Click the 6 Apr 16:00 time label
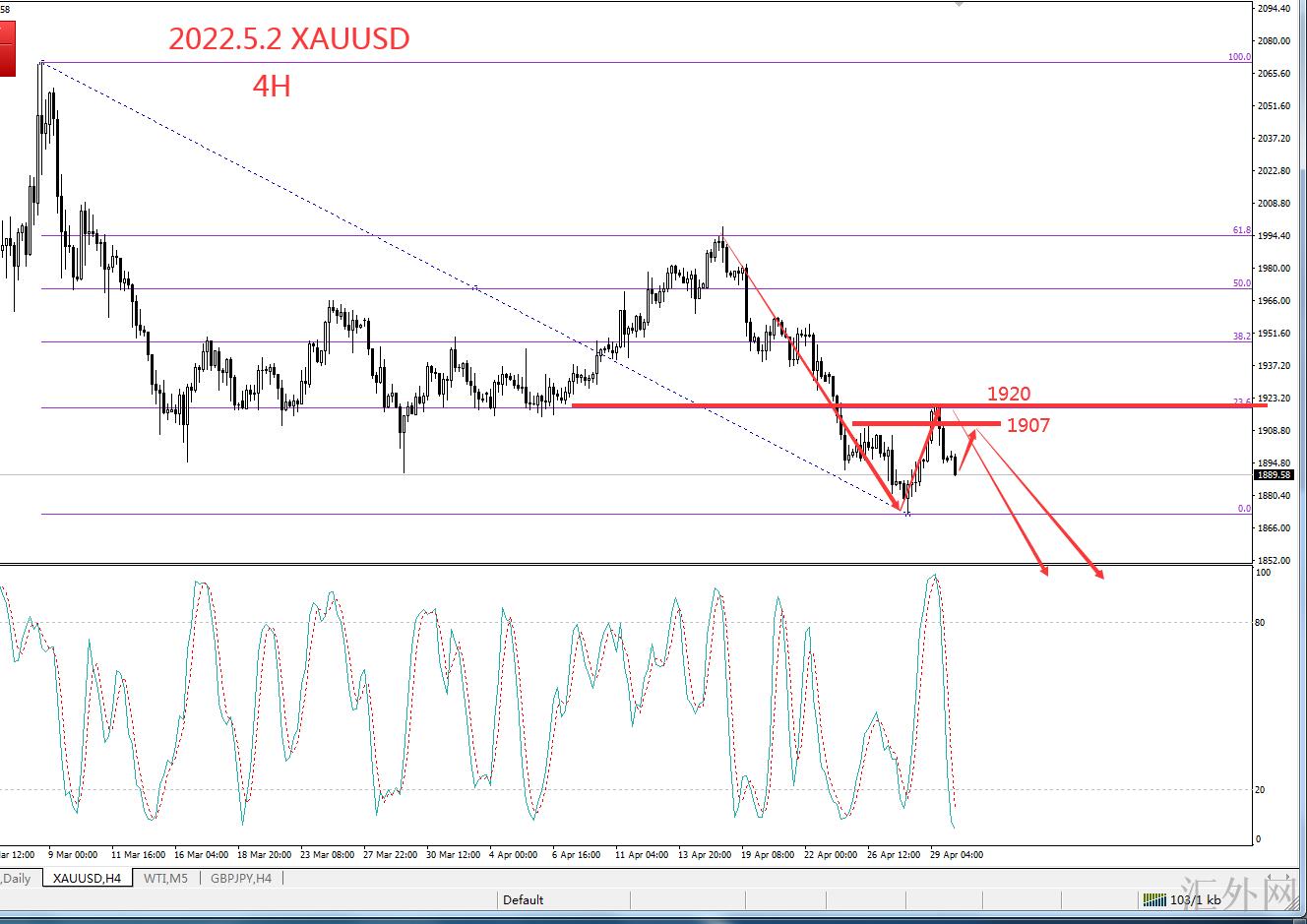1307x924 pixels. [x=576, y=855]
